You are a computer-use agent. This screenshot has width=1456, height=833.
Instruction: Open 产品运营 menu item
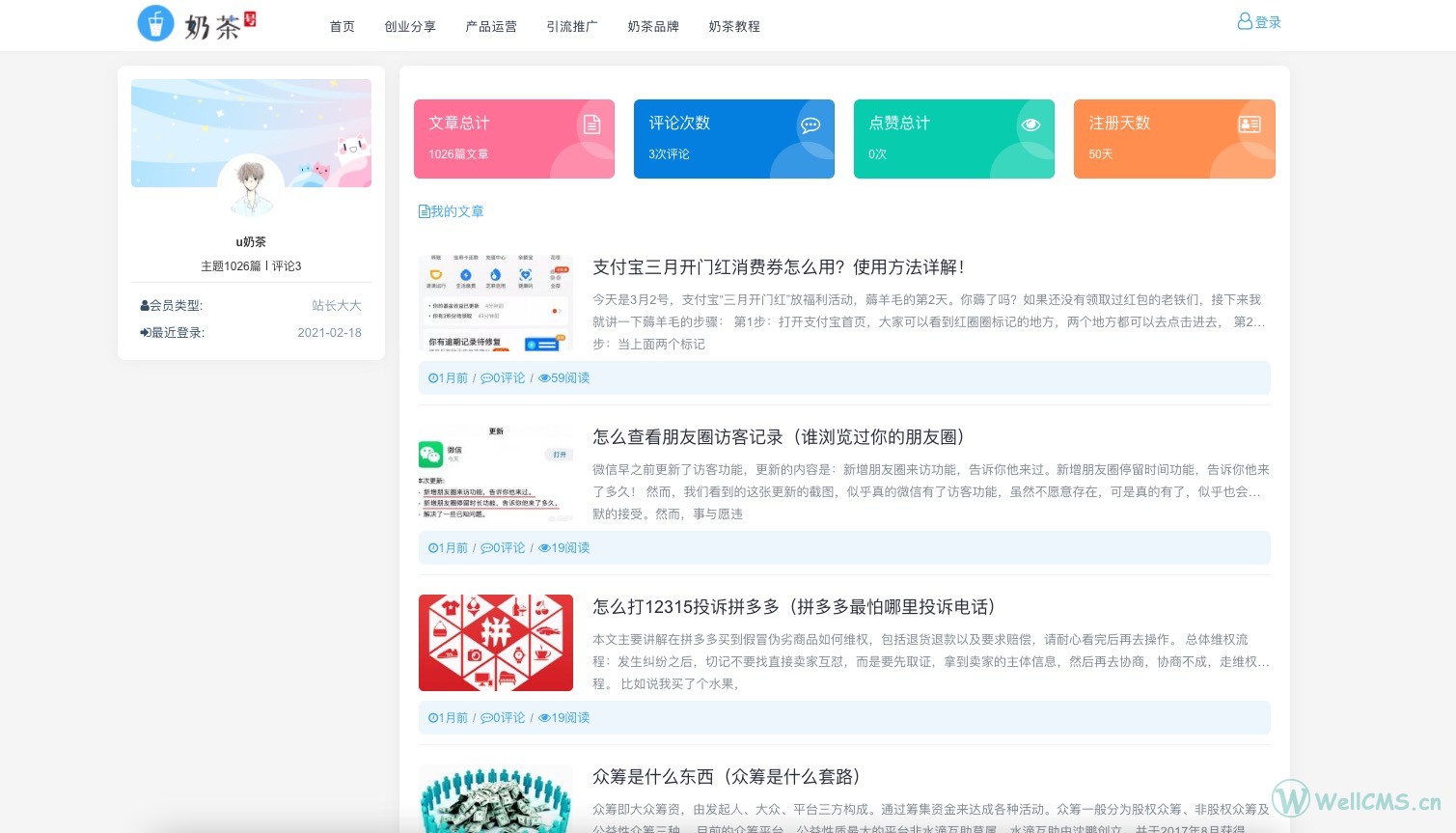(x=491, y=27)
